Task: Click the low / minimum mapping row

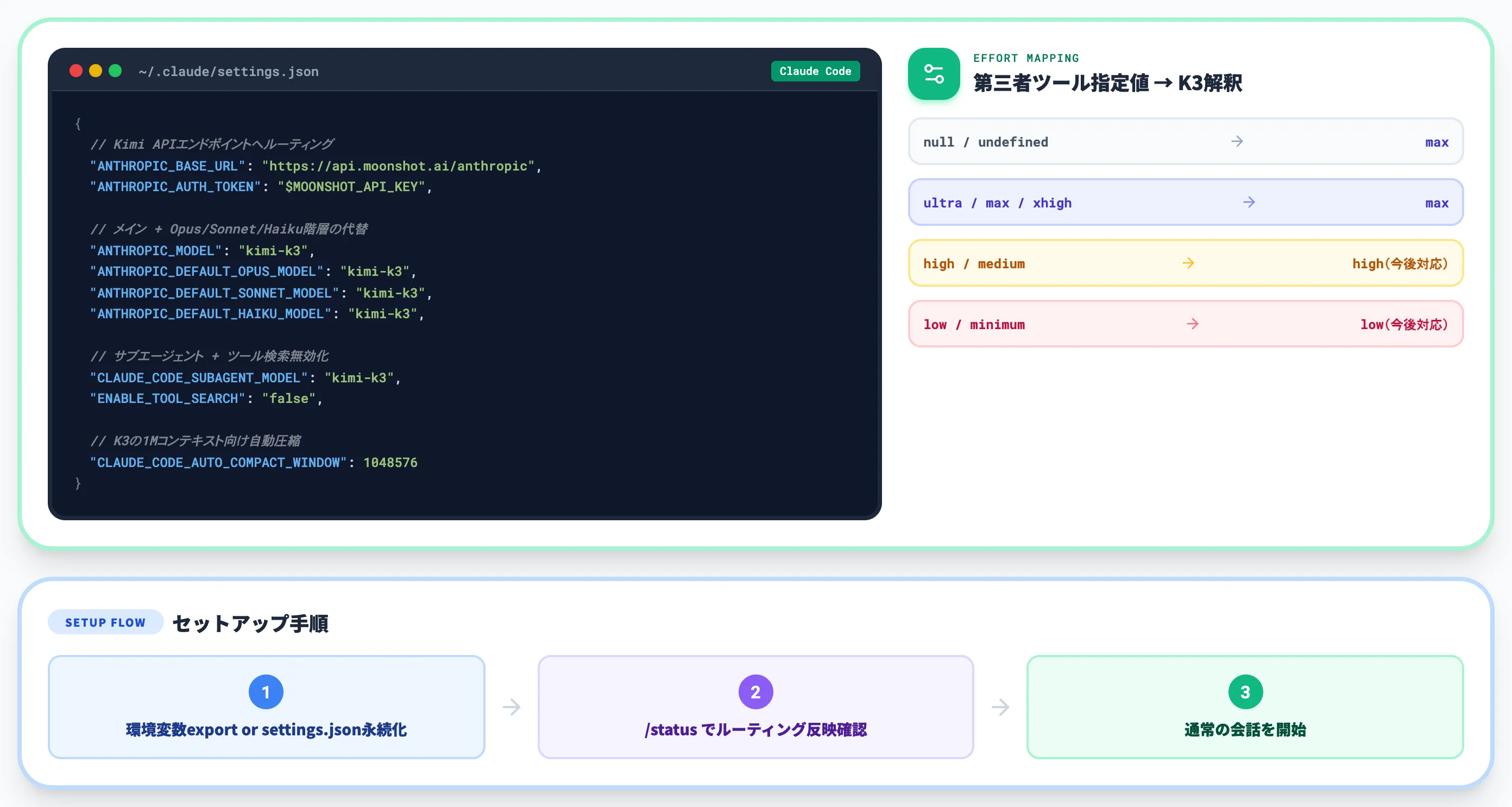Action: (x=1186, y=324)
